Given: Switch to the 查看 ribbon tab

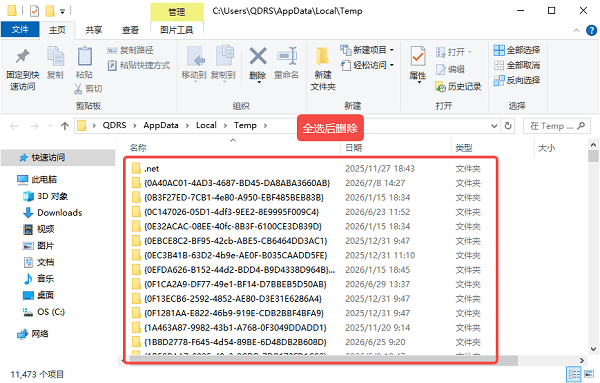Looking at the screenshot, I should coord(130,30).
